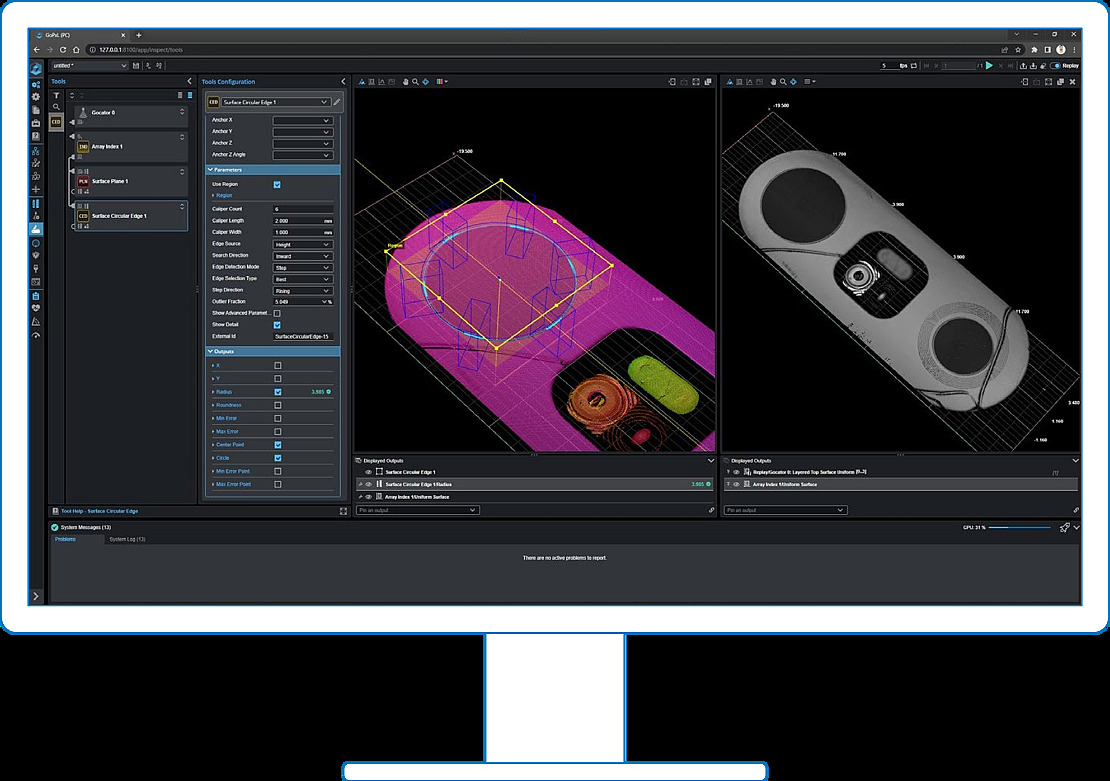Click the toolbox icon in left sidebar
Screen dimensions: 1110x781
pos(36,123)
